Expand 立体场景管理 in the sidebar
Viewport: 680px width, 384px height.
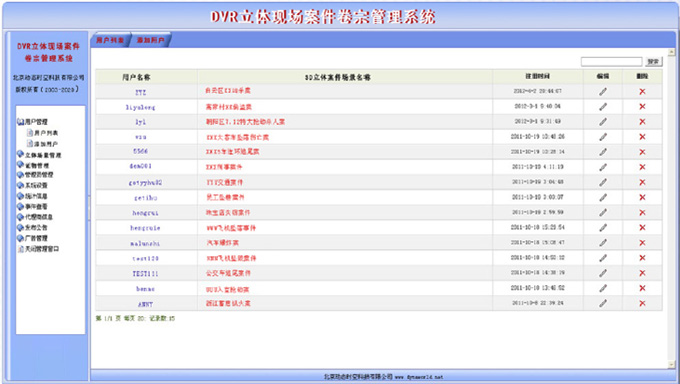coord(20,154)
